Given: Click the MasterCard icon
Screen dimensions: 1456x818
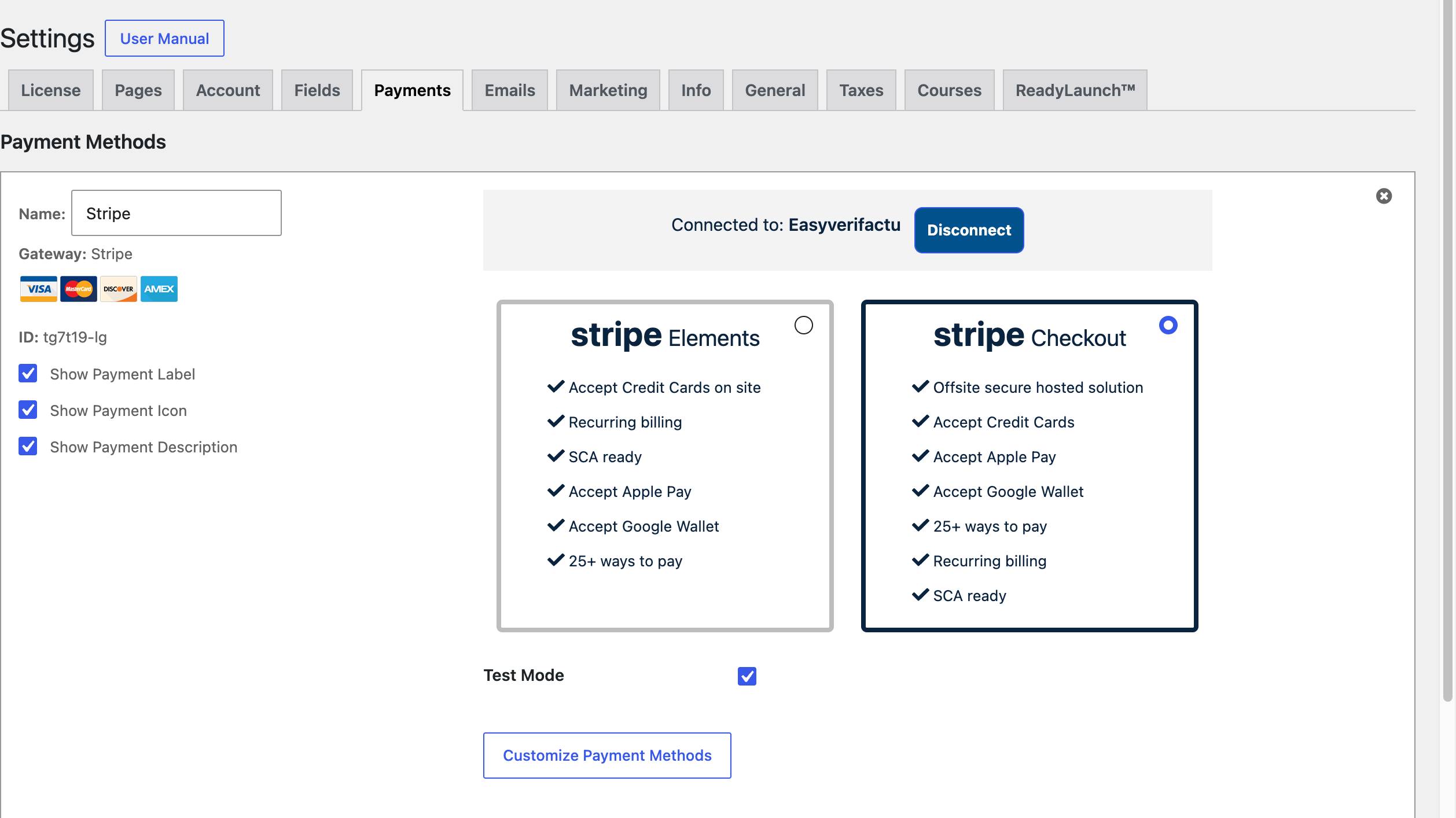Looking at the screenshot, I should coord(79,289).
